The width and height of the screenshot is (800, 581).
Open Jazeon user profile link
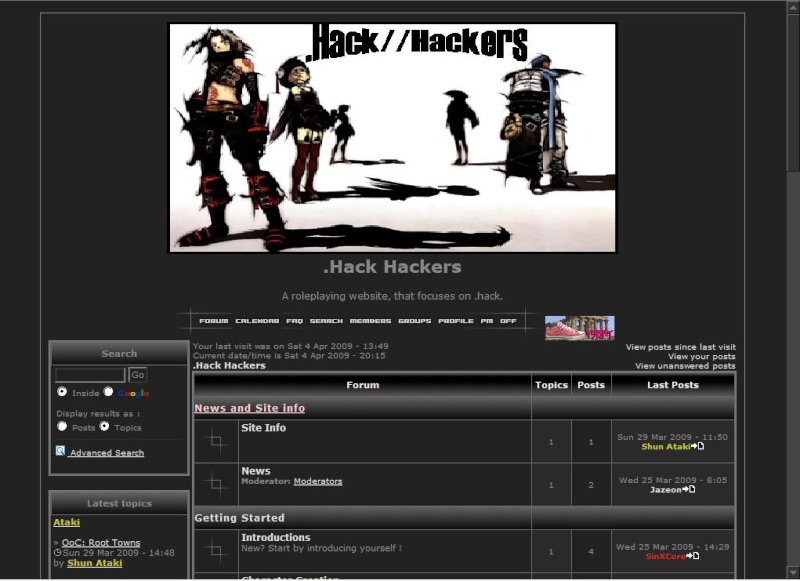[x=665, y=490]
